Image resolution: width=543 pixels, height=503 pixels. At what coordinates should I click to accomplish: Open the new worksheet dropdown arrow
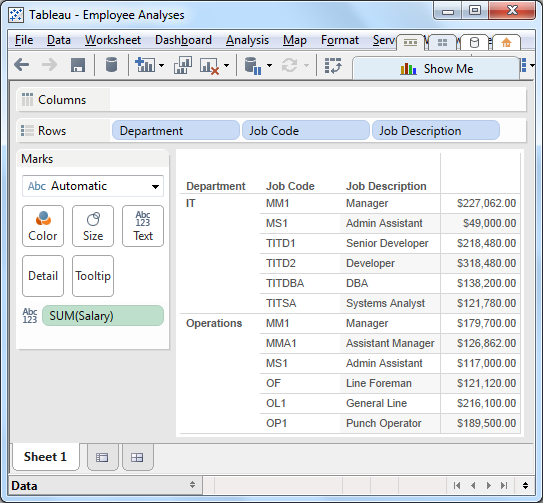(161, 65)
